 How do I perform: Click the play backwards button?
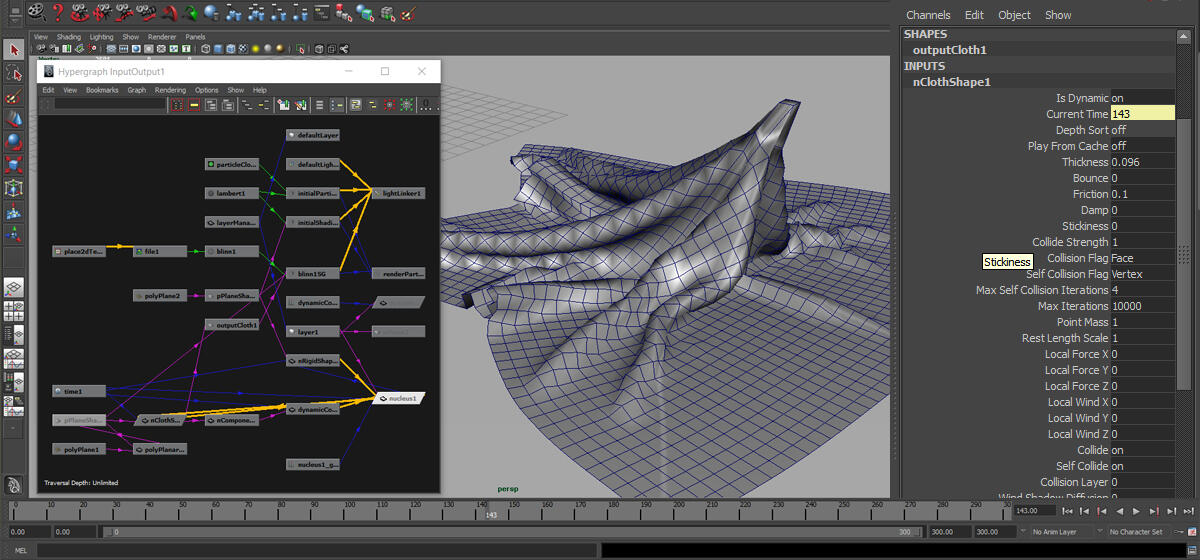pyautogui.click(x=1119, y=511)
